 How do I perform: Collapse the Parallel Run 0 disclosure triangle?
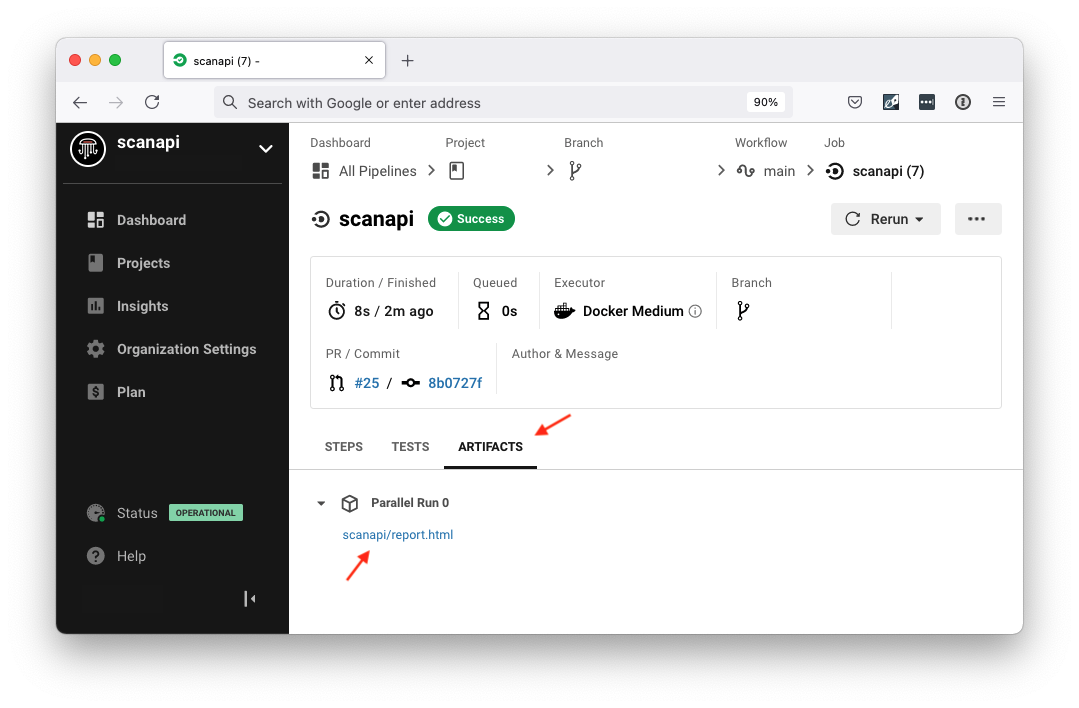321,502
